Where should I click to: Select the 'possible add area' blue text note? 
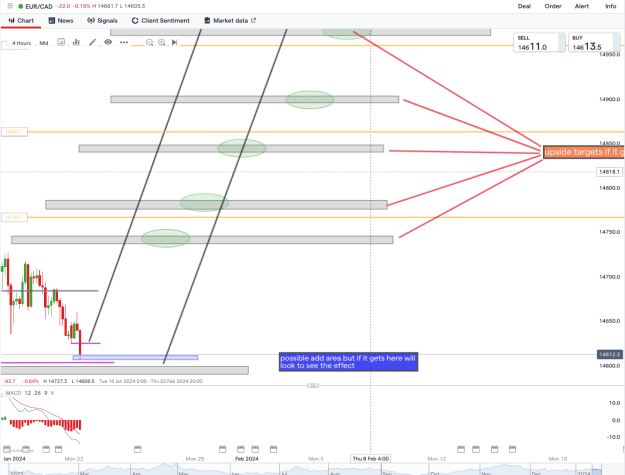tap(348, 362)
